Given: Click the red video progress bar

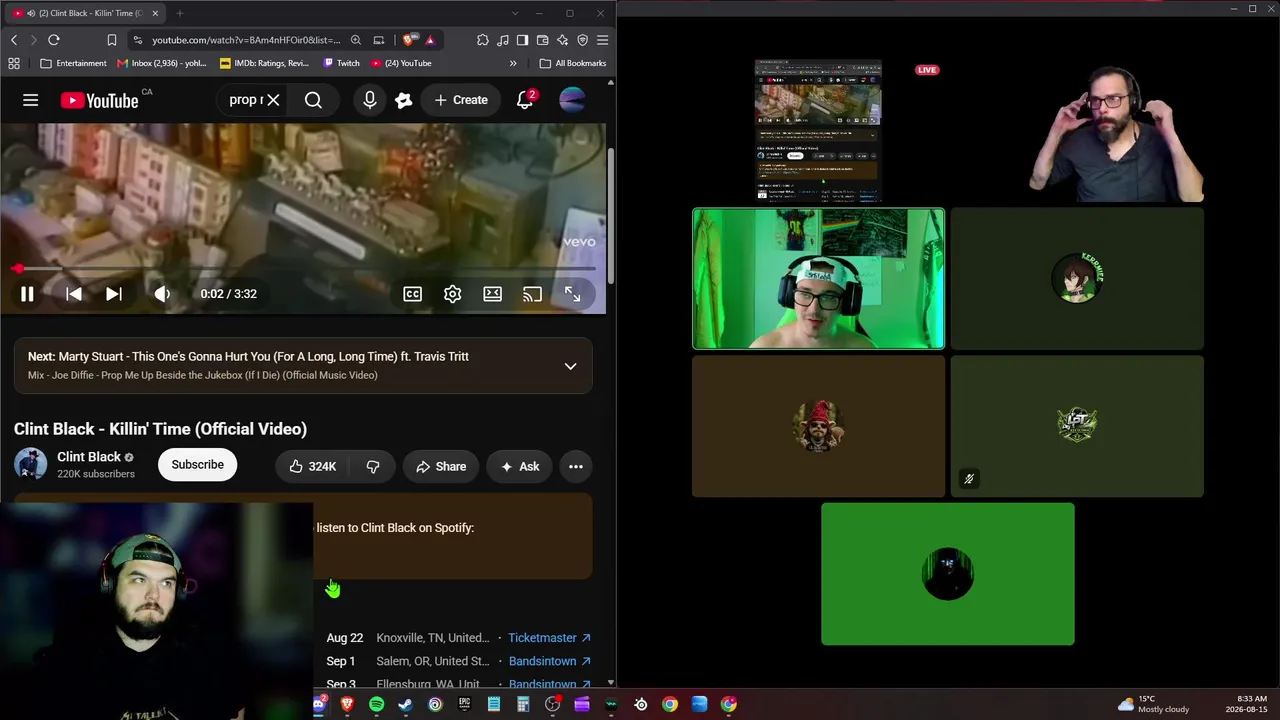Looking at the screenshot, I should pos(302,269).
